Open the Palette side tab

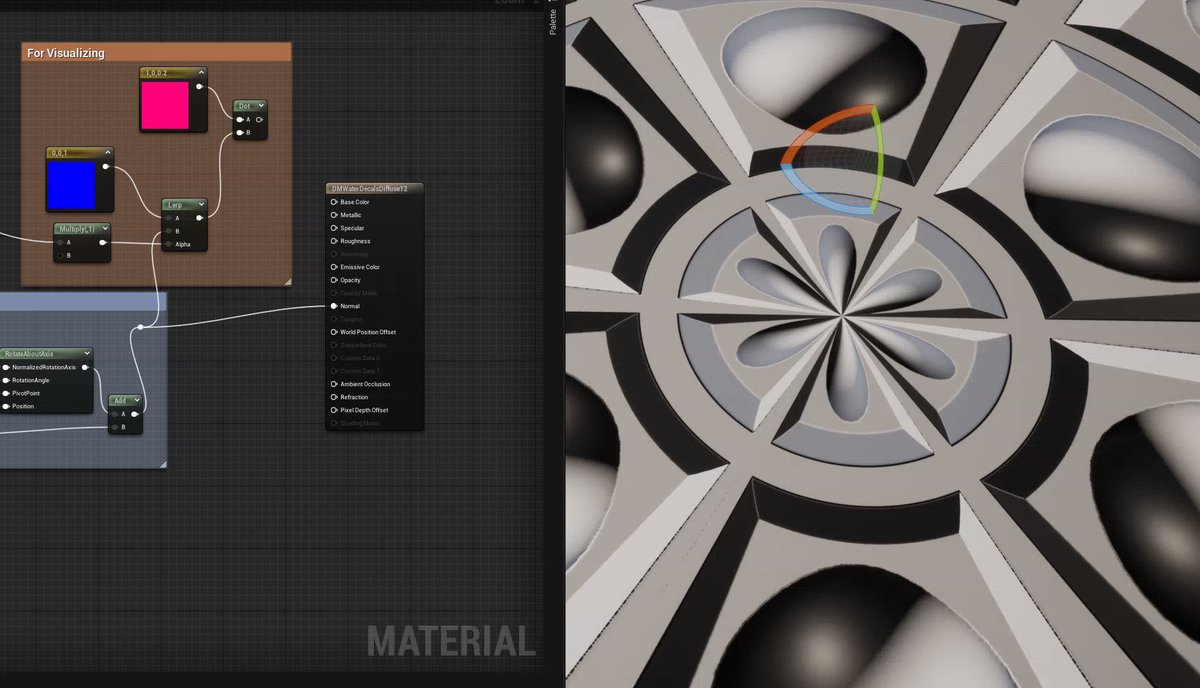pyautogui.click(x=553, y=20)
